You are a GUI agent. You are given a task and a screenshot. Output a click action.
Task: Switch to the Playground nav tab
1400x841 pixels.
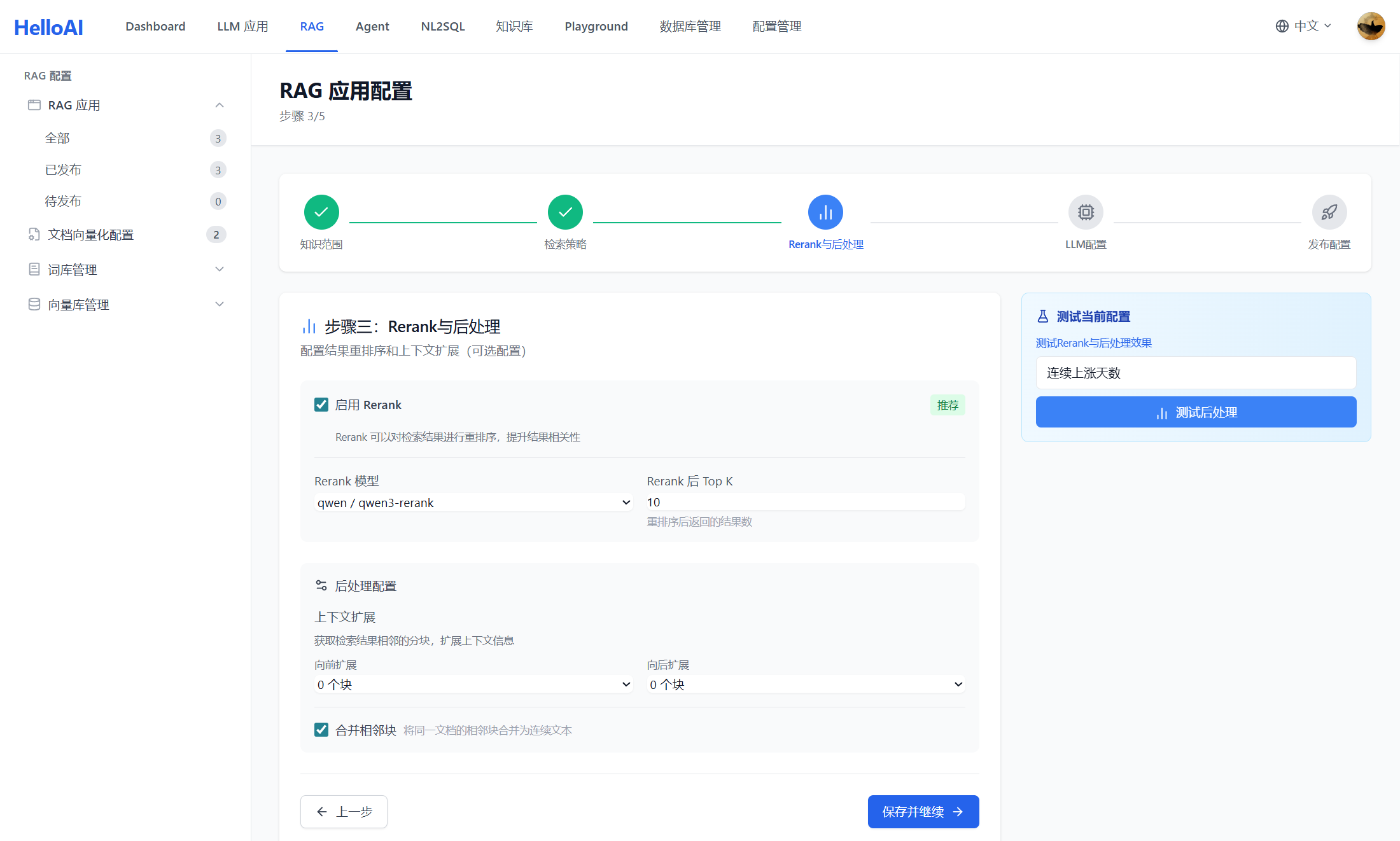pyautogui.click(x=596, y=26)
